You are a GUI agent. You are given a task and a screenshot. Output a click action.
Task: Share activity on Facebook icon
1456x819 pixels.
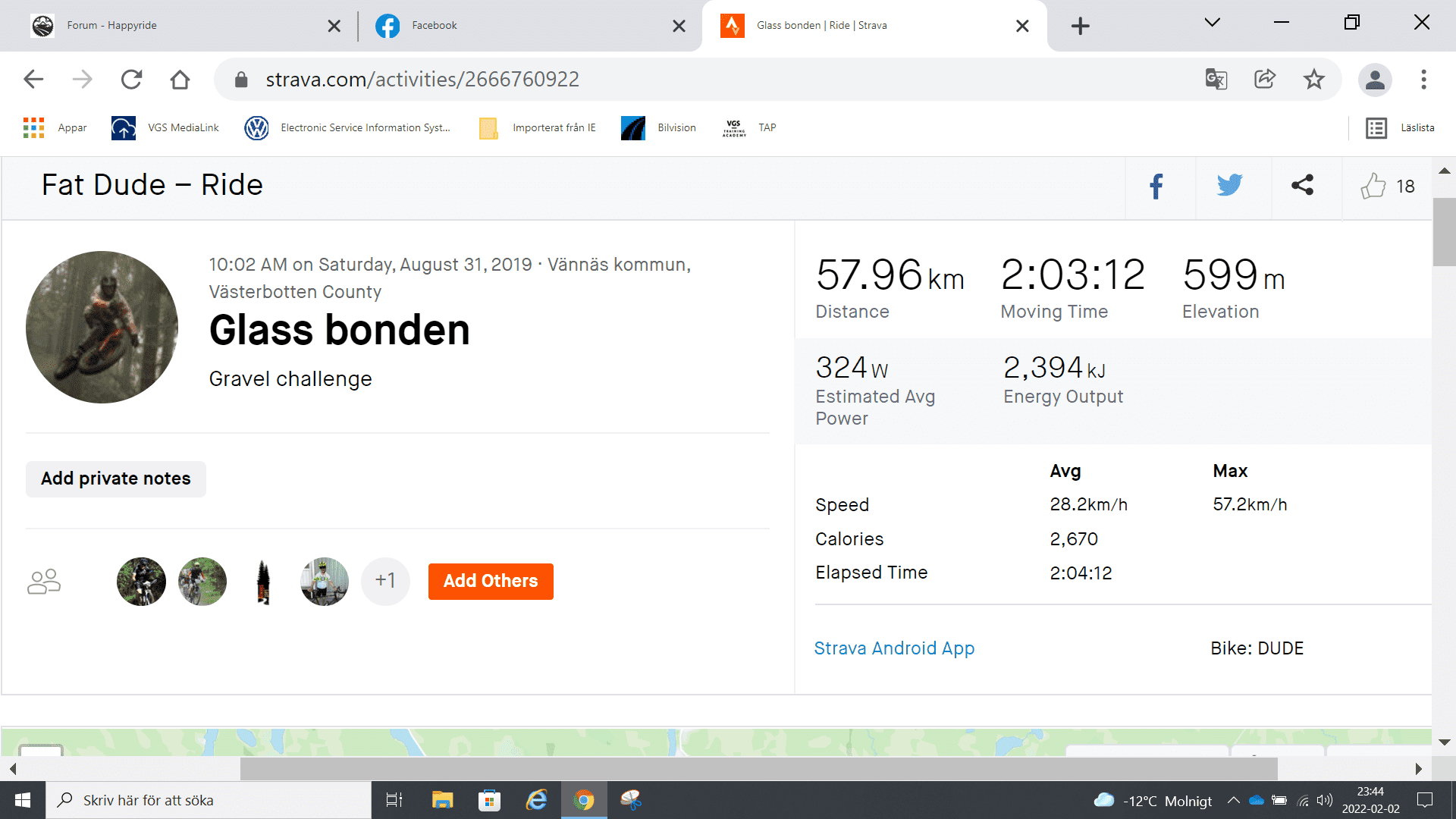pyautogui.click(x=1156, y=187)
